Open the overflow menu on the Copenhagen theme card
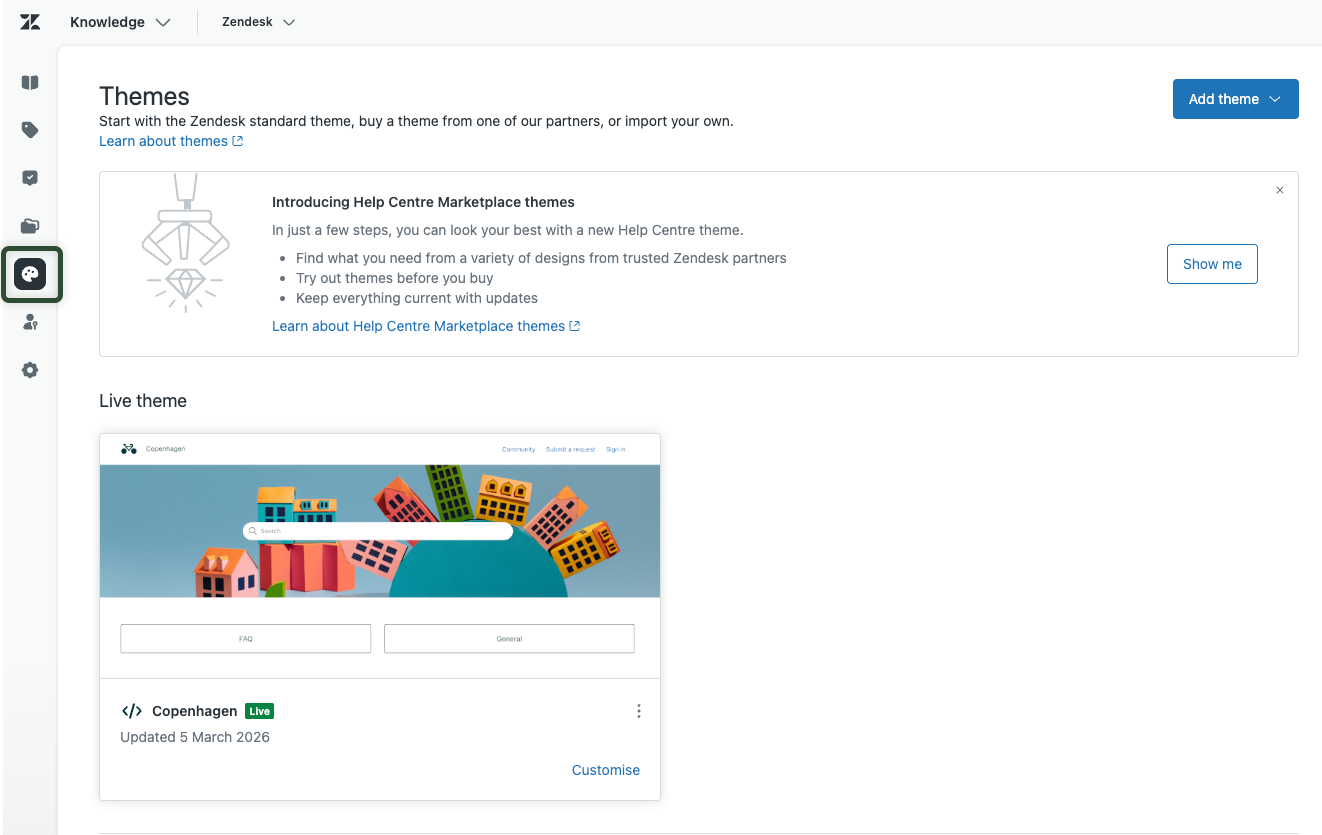Image resolution: width=1322 pixels, height=835 pixels. coord(639,710)
